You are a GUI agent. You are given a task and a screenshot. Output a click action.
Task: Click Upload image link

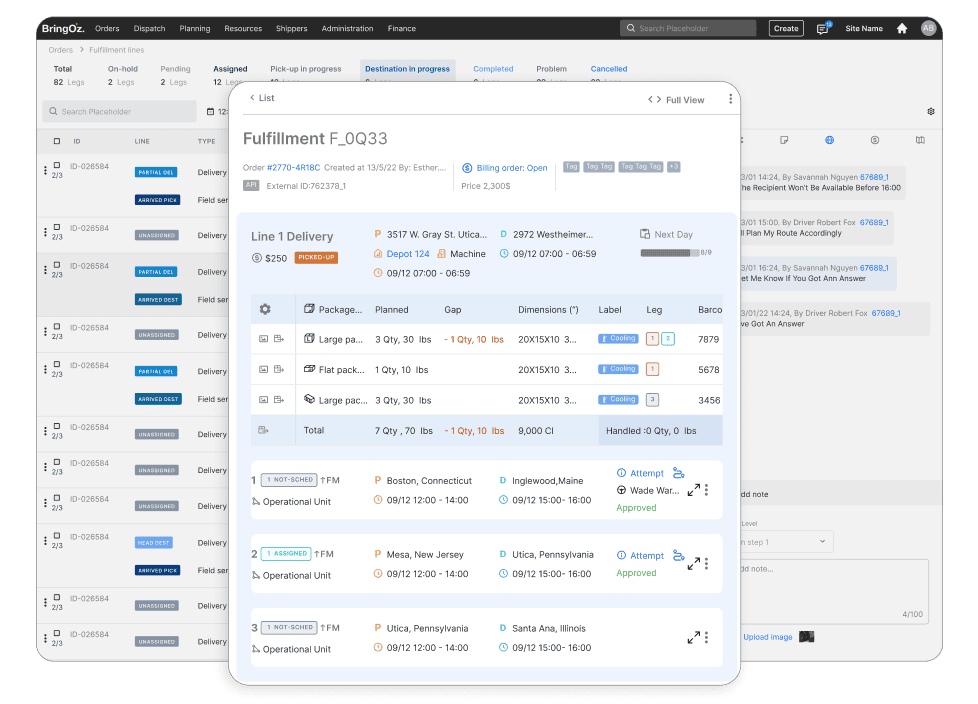point(768,637)
